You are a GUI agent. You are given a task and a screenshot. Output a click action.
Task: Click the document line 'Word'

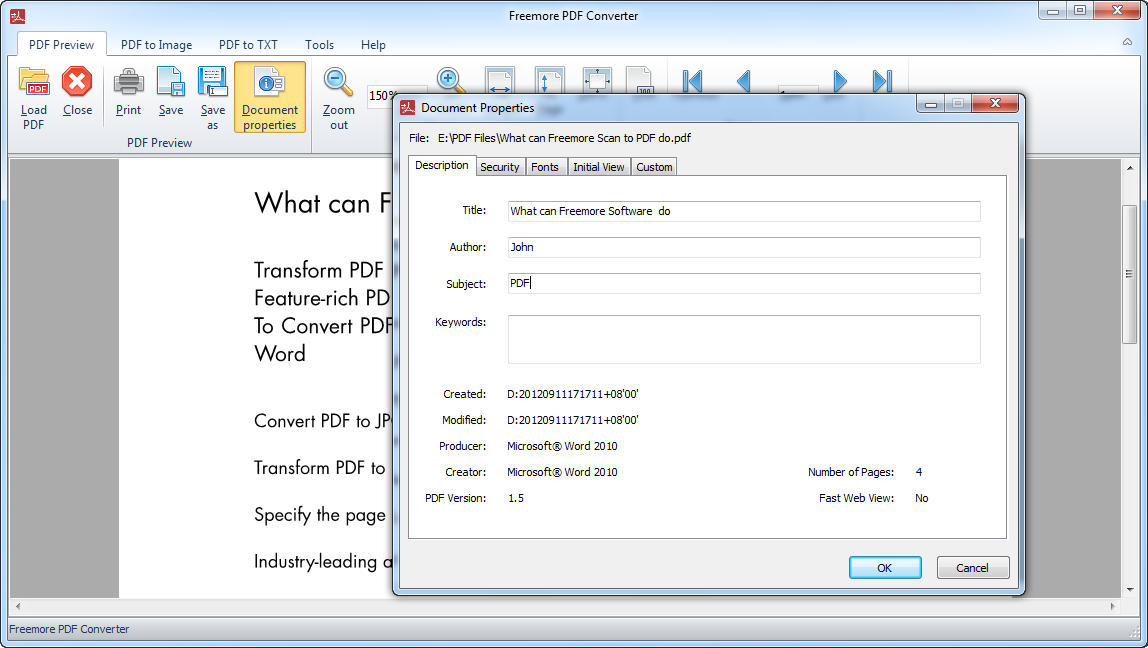[280, 354]
